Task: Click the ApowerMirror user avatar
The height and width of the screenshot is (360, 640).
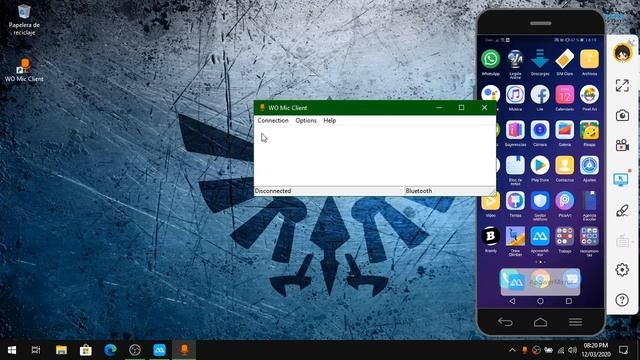Action: point(622,53)
